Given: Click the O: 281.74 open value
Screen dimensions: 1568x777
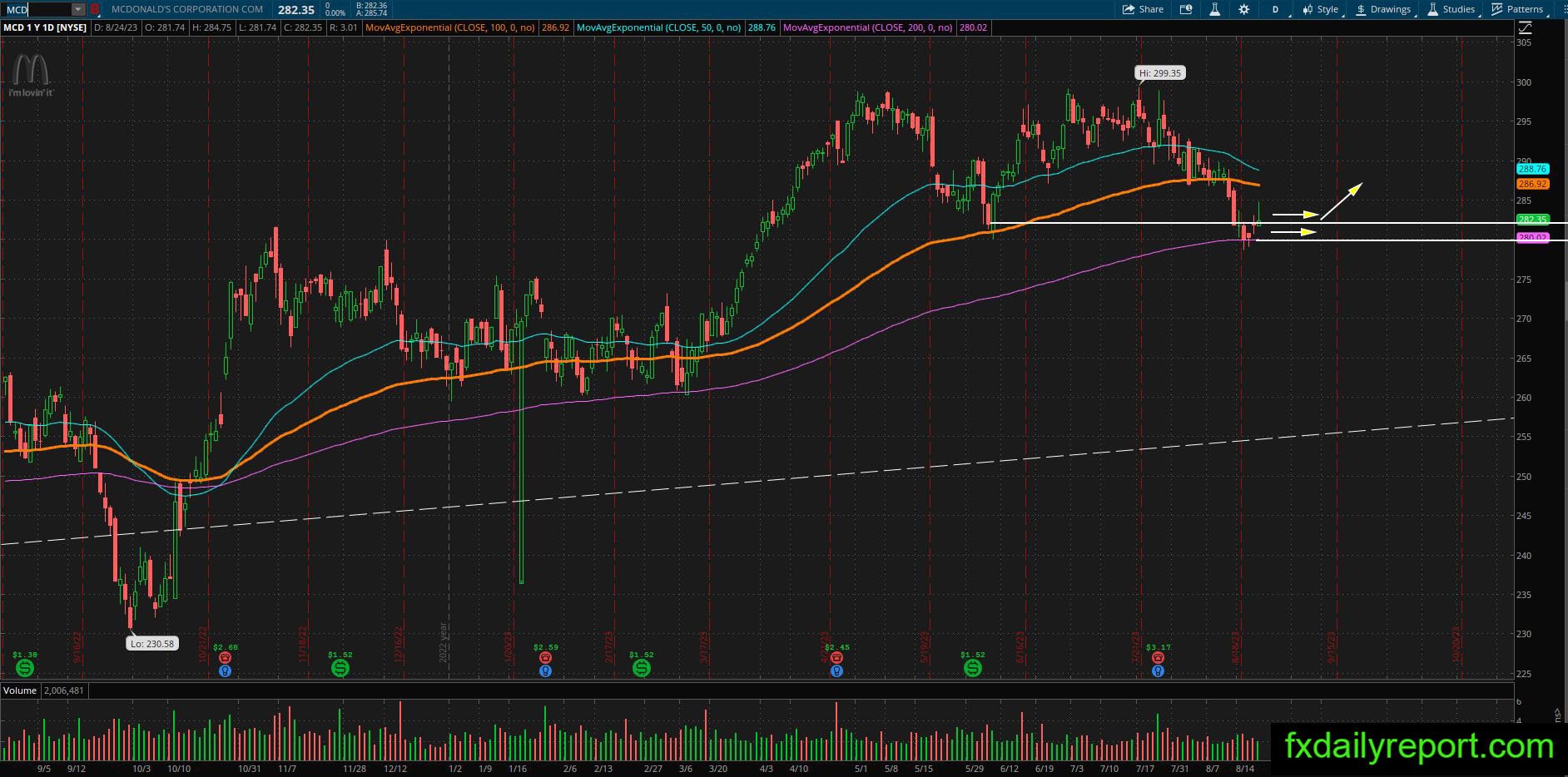Looking at the screenshot, I should coord(165,27).
